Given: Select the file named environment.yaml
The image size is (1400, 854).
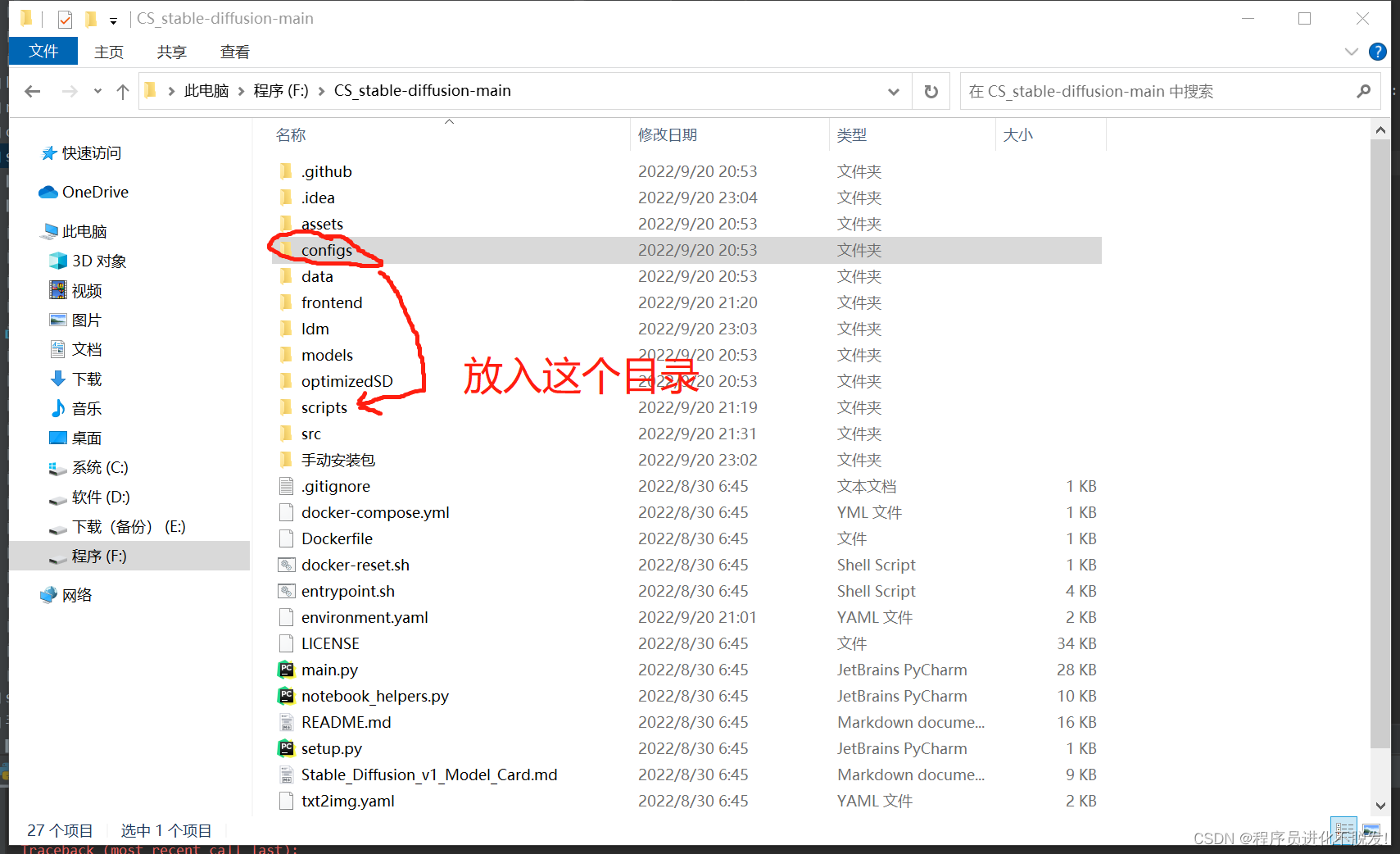Looking at the screenshot, I should [365, 617].
